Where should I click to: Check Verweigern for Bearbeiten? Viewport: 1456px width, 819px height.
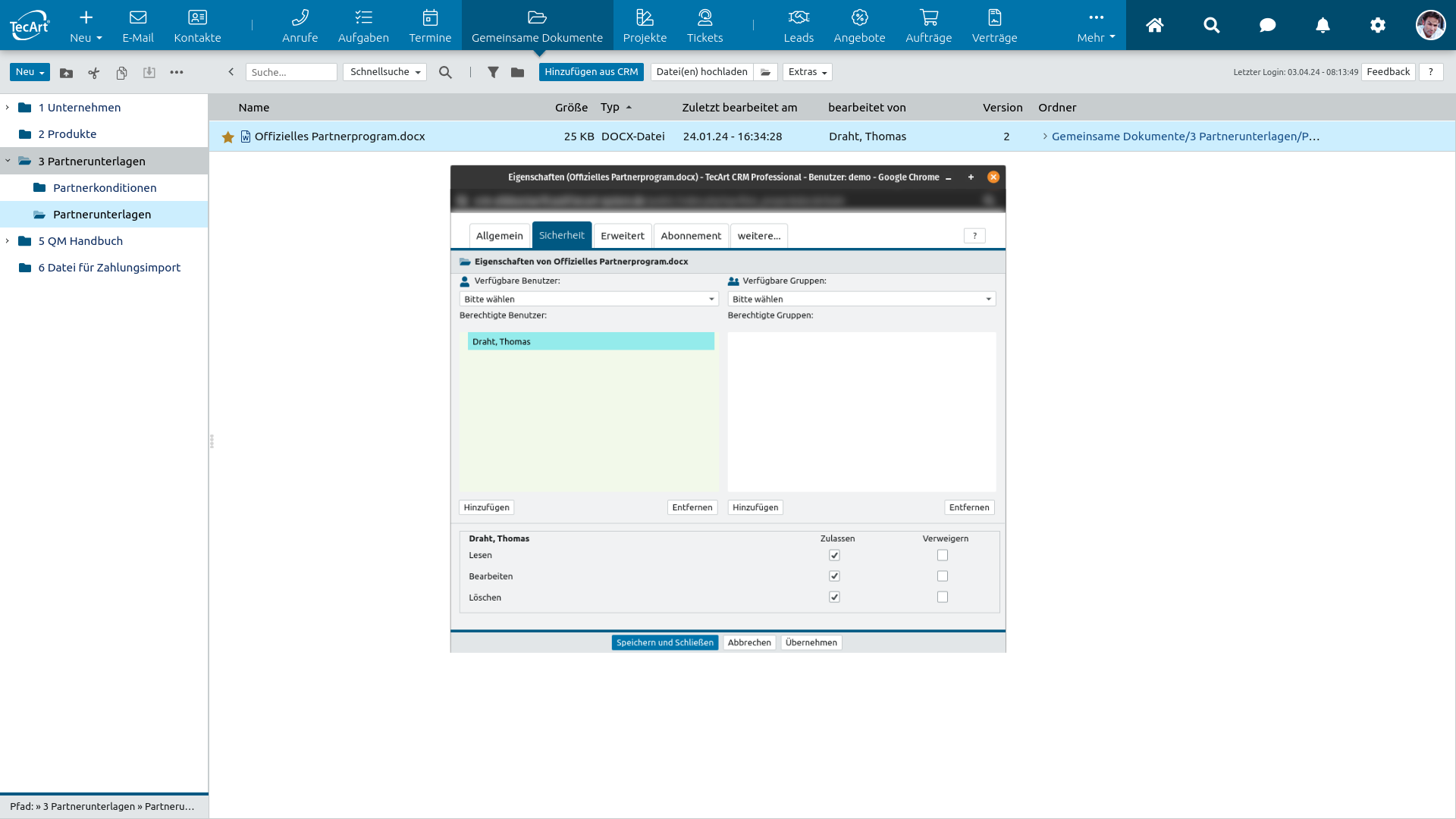(x=943, y=576)
